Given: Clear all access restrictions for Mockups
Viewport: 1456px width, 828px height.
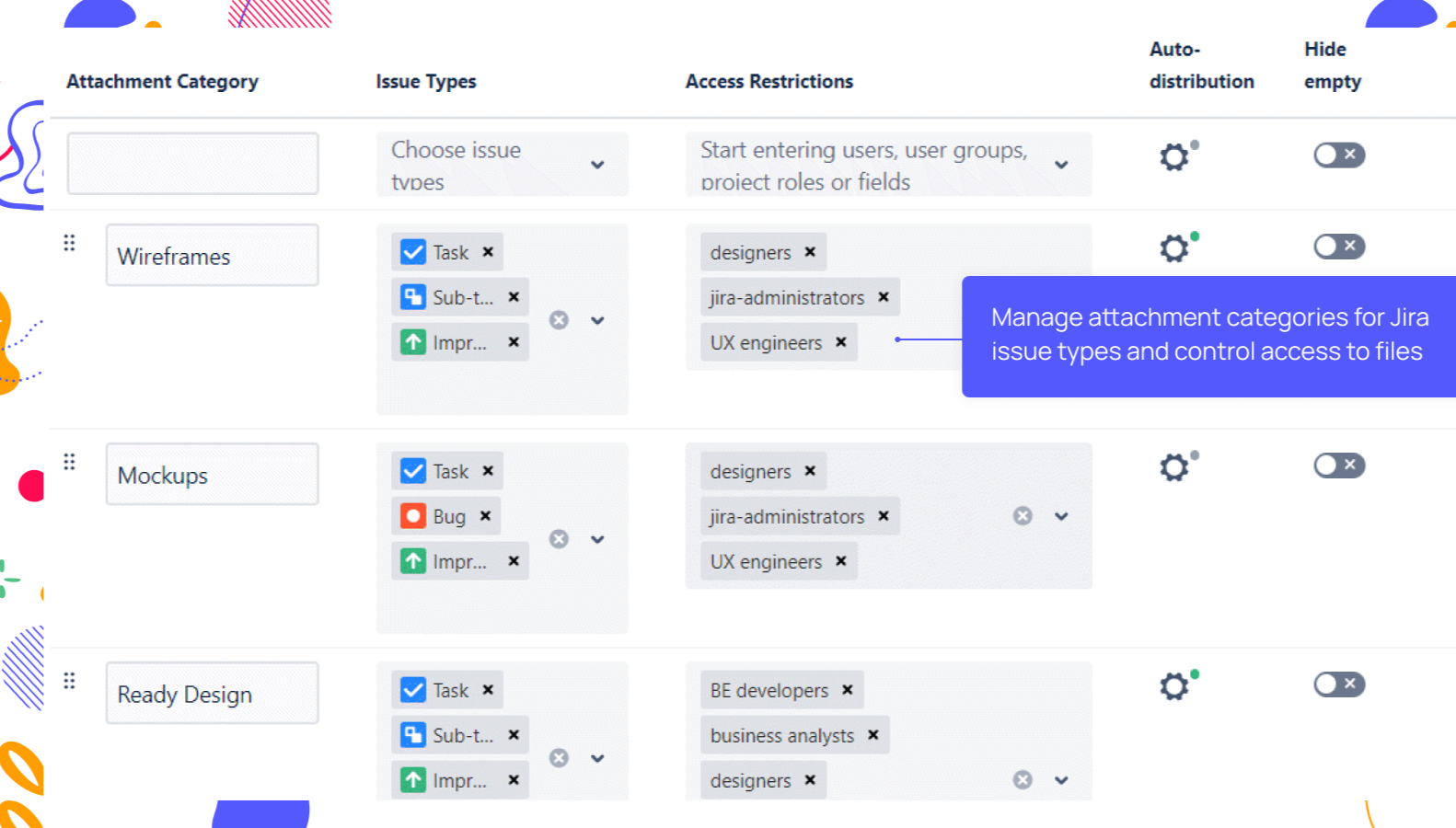Looking at the screenshot, I should 1023,516.
